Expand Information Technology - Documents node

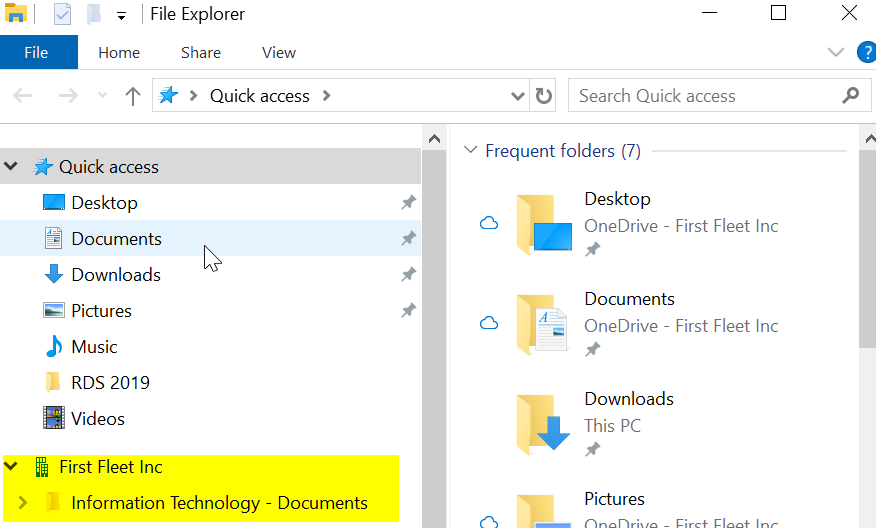[x=23, y=502]
